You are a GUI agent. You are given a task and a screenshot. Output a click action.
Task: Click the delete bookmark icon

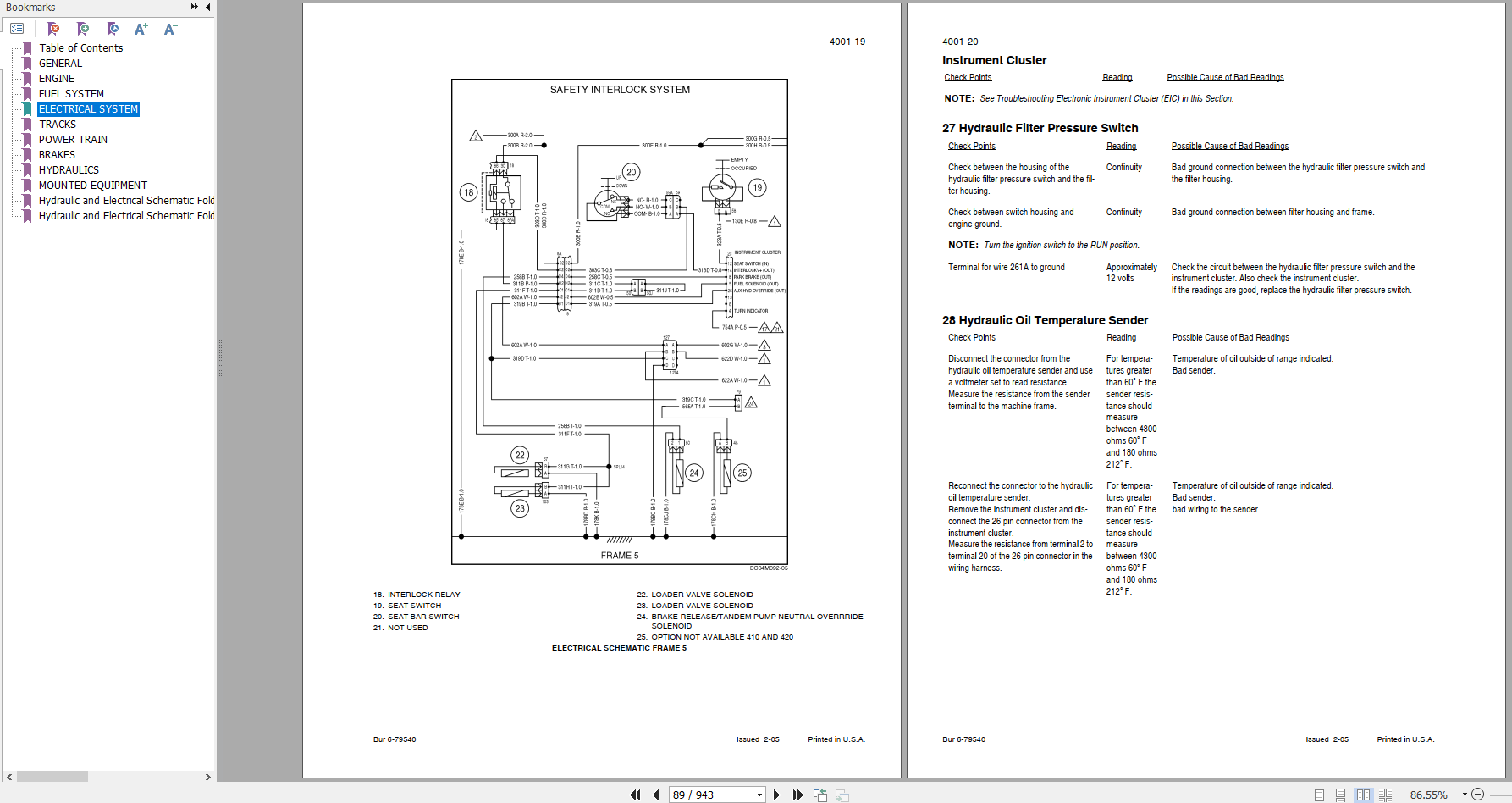tap(53, 29)
